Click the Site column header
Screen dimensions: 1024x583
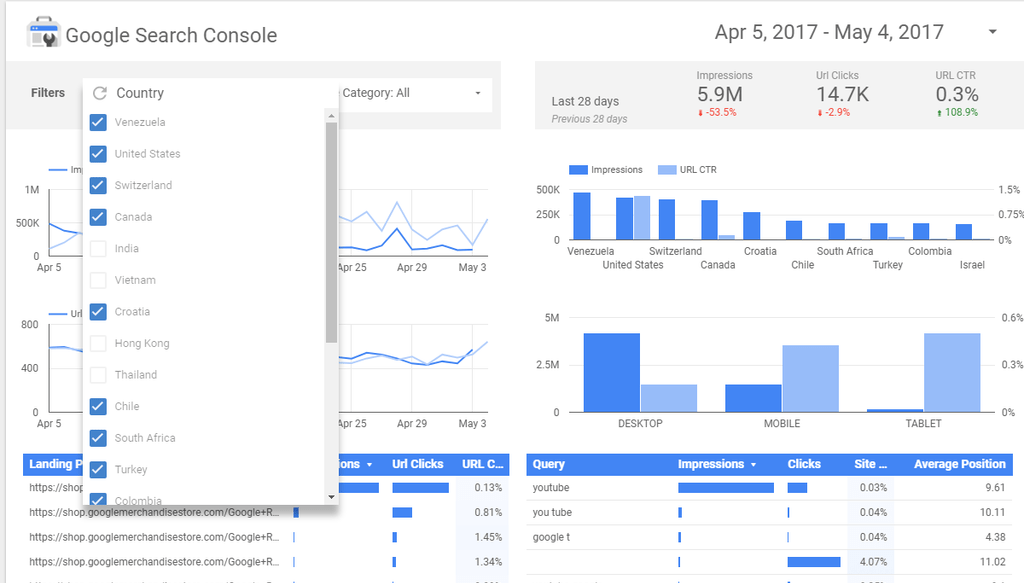[x=871, y=464]
